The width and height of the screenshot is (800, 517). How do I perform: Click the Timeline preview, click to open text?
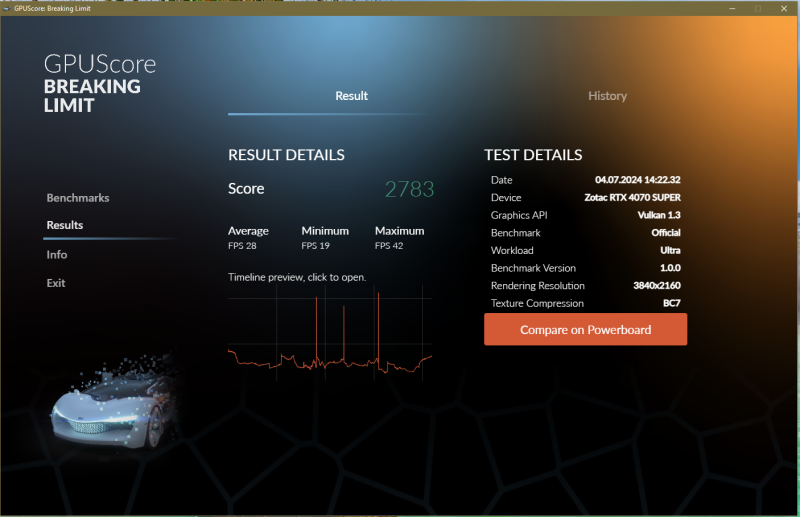[x=297, y=278]
